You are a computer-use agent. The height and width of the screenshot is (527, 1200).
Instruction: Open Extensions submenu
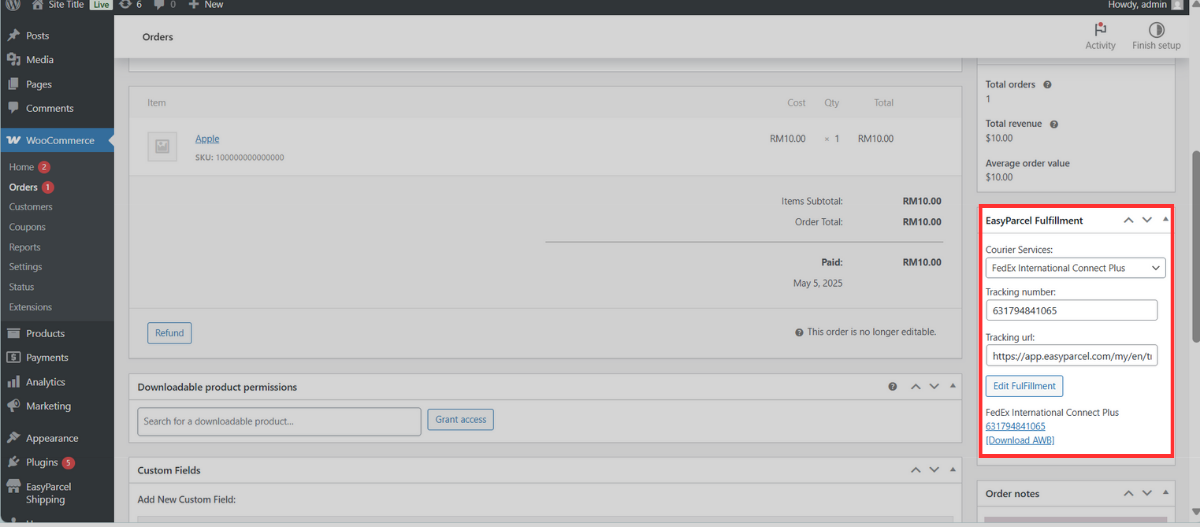[x=30, y=307]
